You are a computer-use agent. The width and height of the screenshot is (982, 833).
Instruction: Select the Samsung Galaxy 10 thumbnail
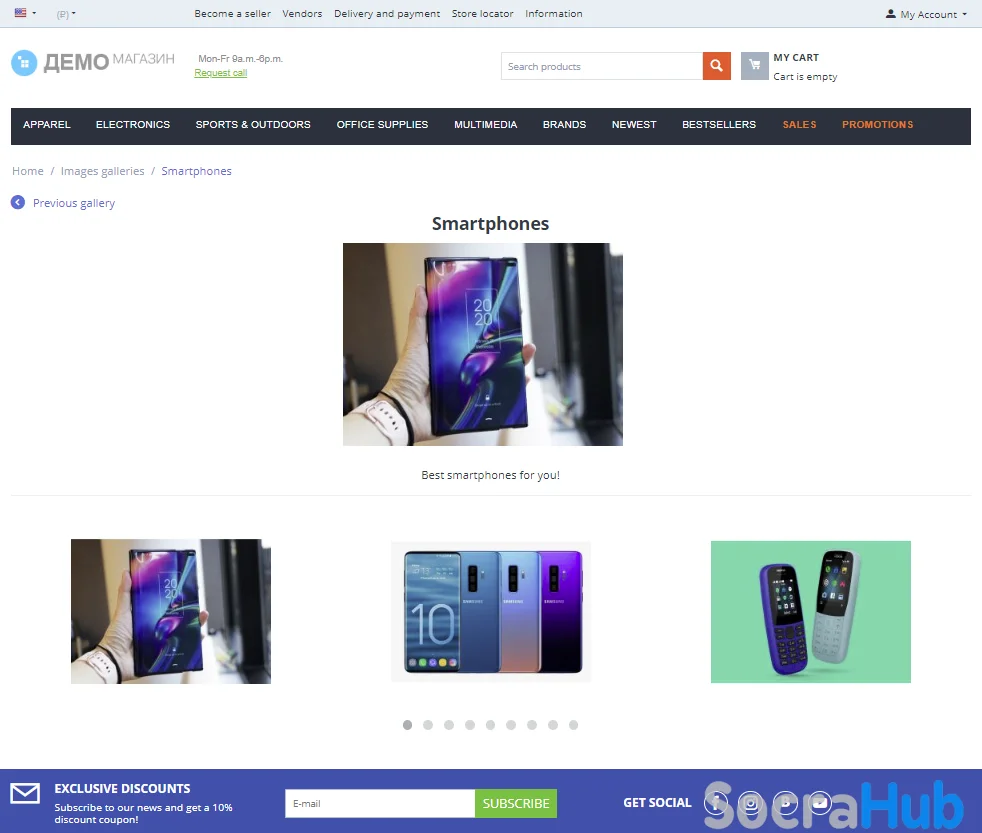490,611
